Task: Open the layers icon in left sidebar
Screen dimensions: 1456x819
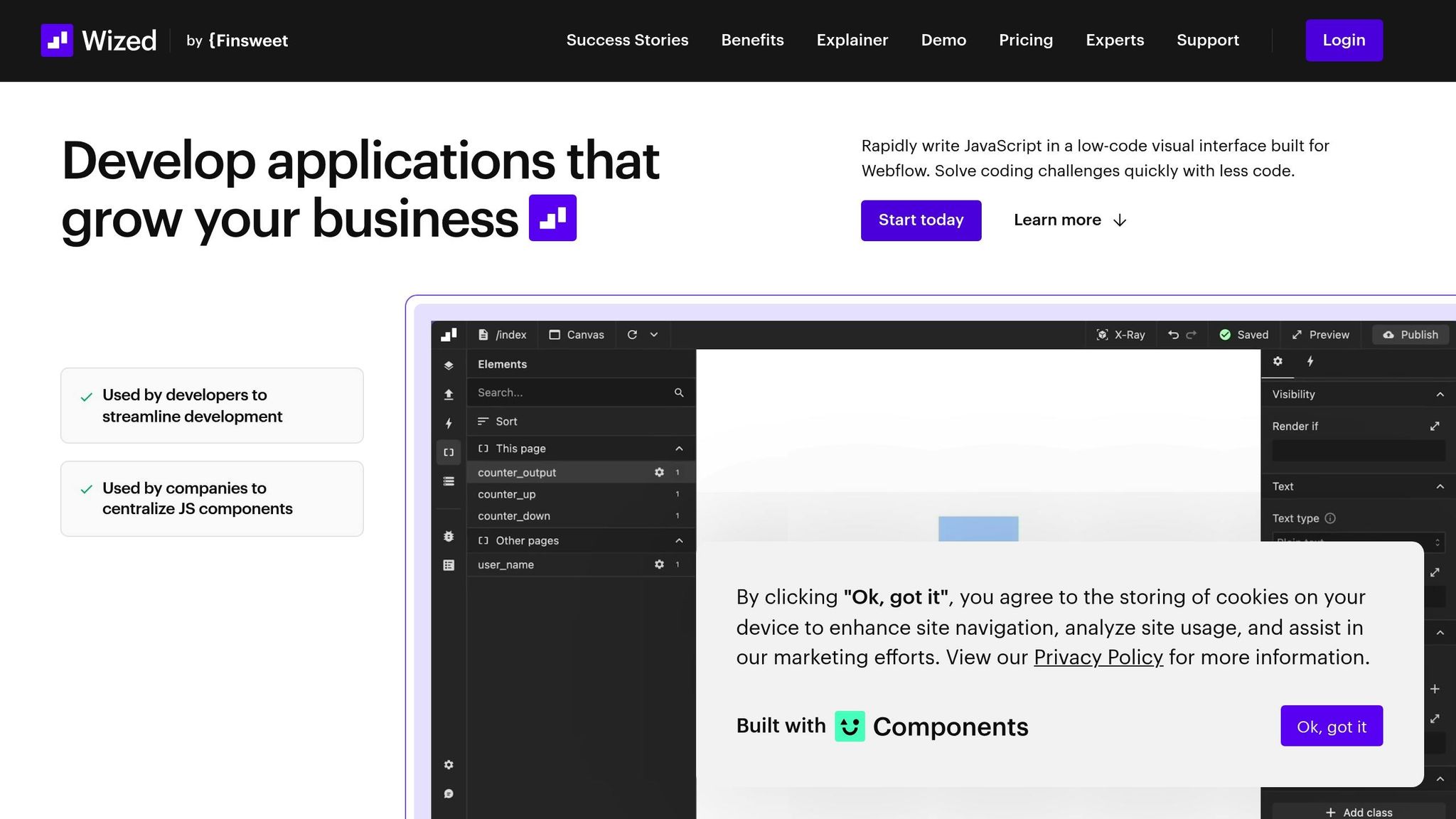Action: pyautogui.click(x=449, y=365)
